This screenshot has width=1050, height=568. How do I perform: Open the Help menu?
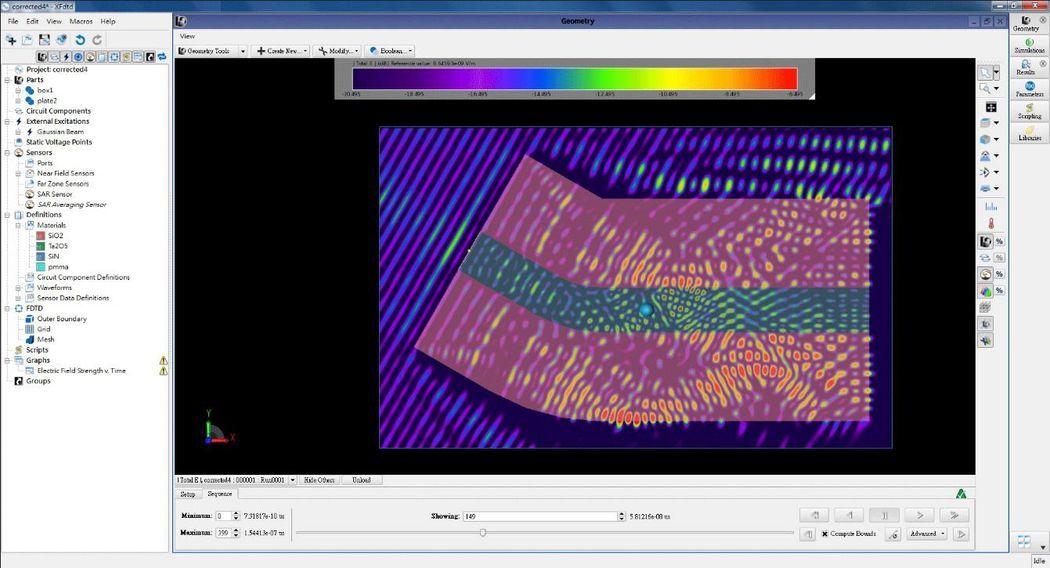click(x=108, y=21)
